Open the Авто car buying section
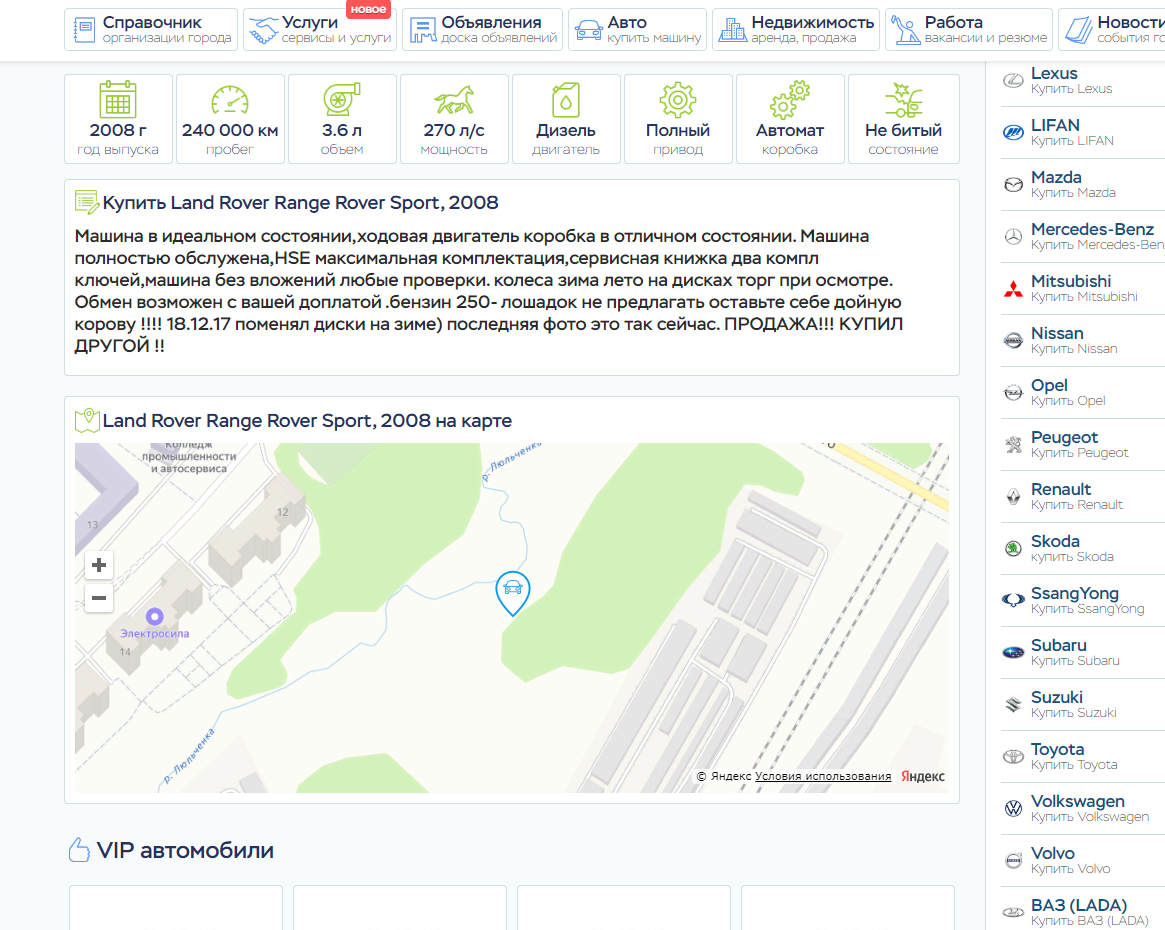The width and height of the screenshot is (1165, 930). click(x=637, y=30)
